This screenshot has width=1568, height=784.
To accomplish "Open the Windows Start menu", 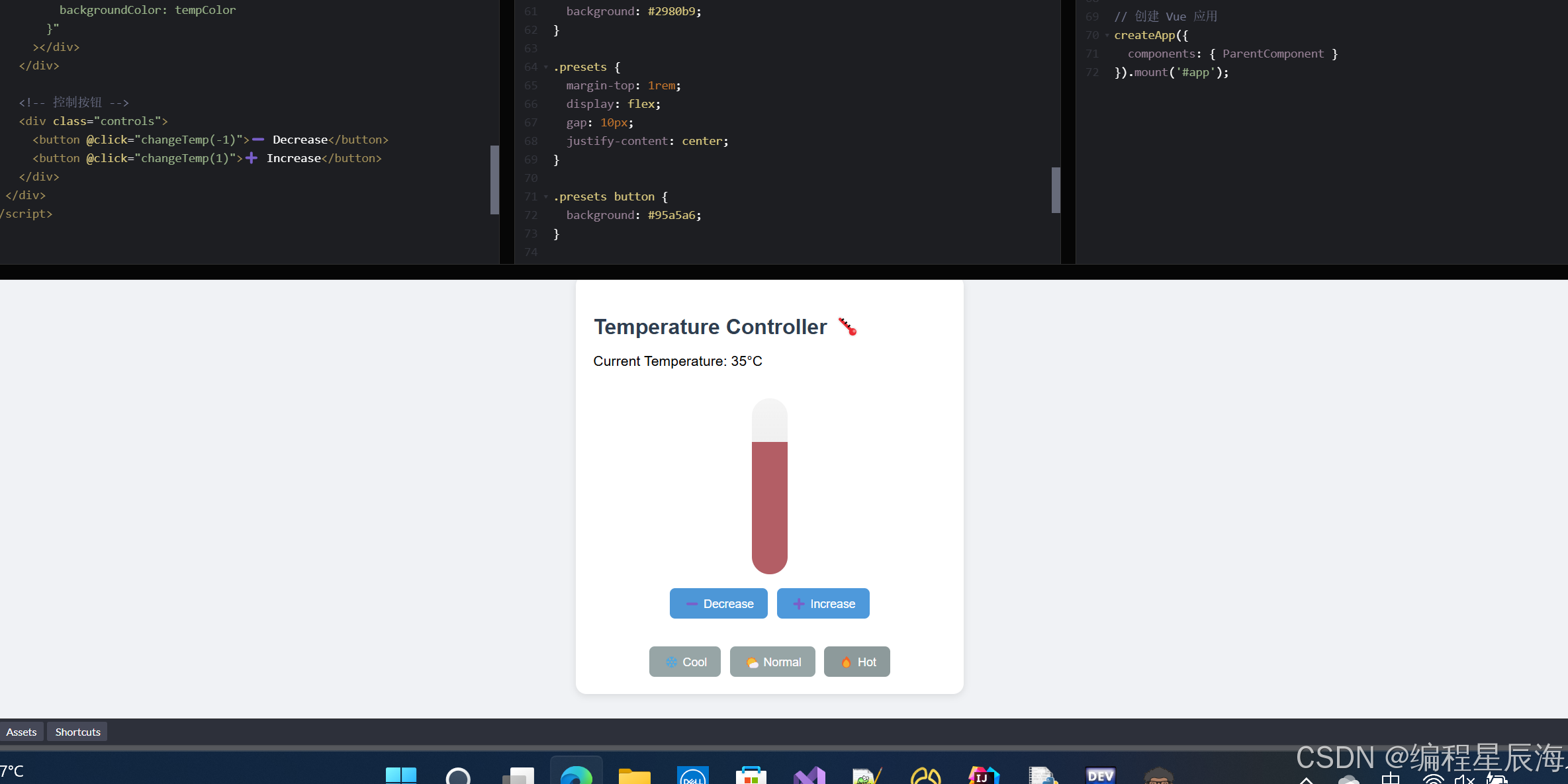I will (x=400, y=775).
